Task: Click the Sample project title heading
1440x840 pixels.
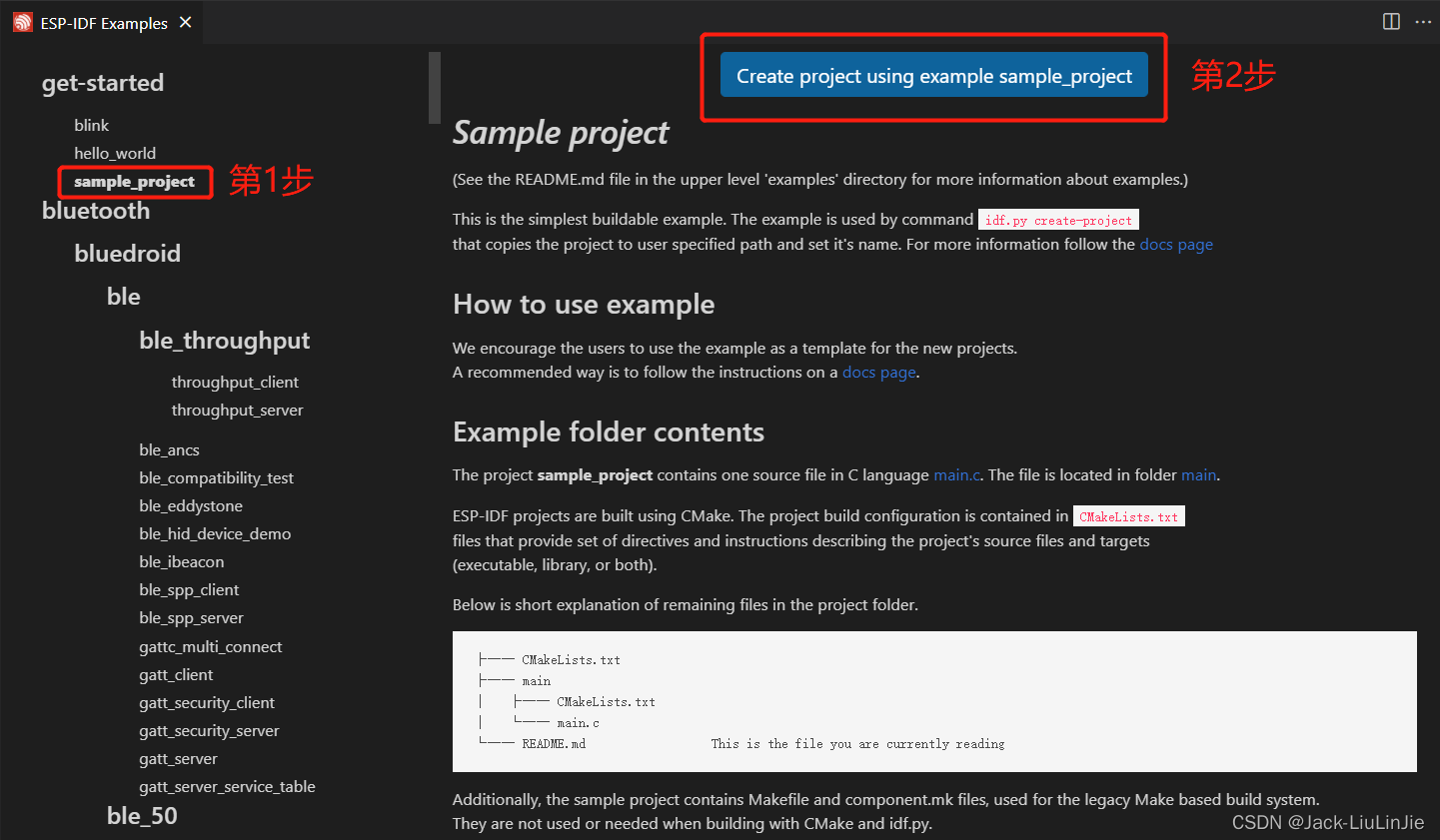Action: (561, 133)
